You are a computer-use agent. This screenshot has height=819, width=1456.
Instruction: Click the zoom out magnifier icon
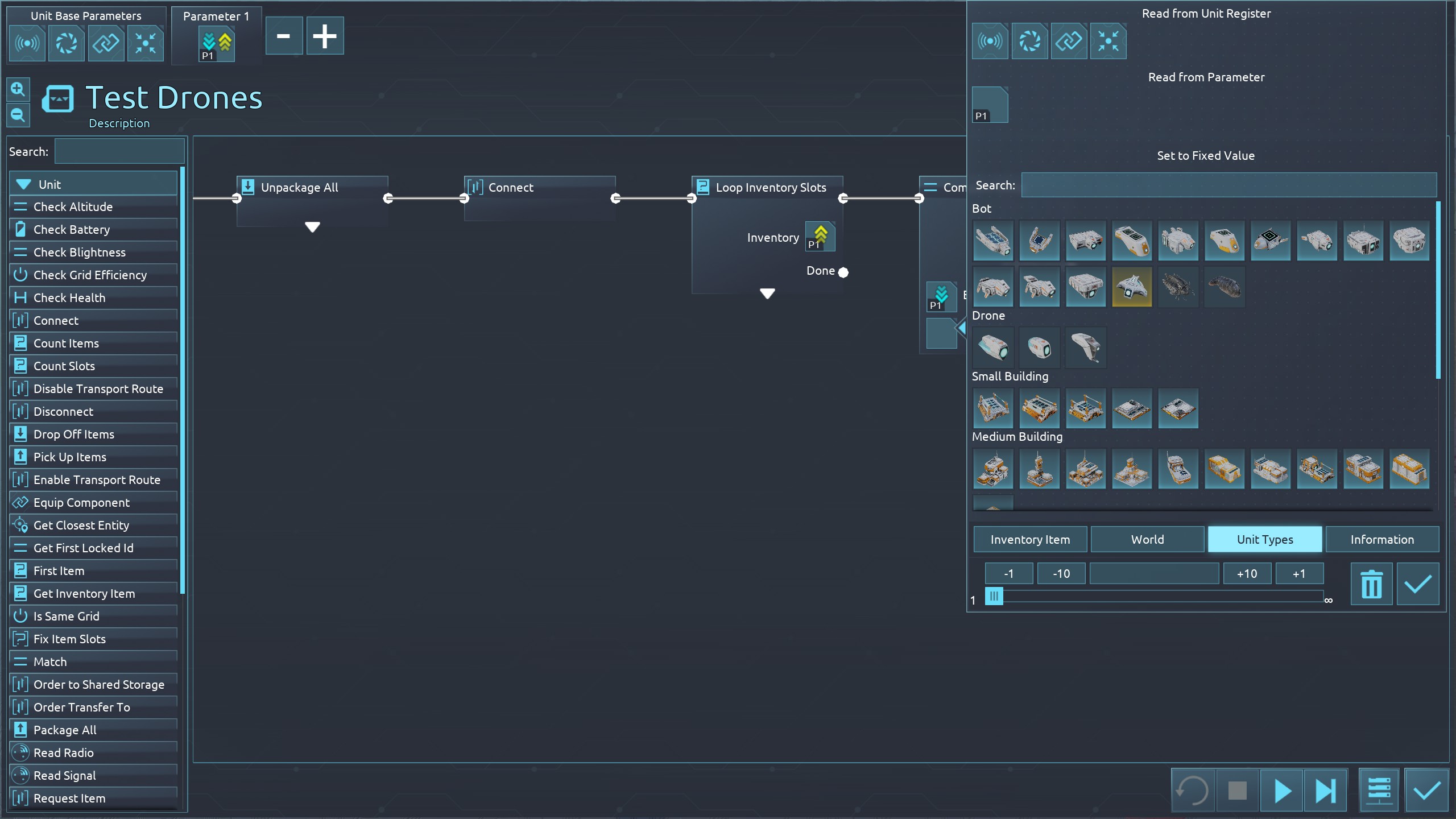coord(18,115)
